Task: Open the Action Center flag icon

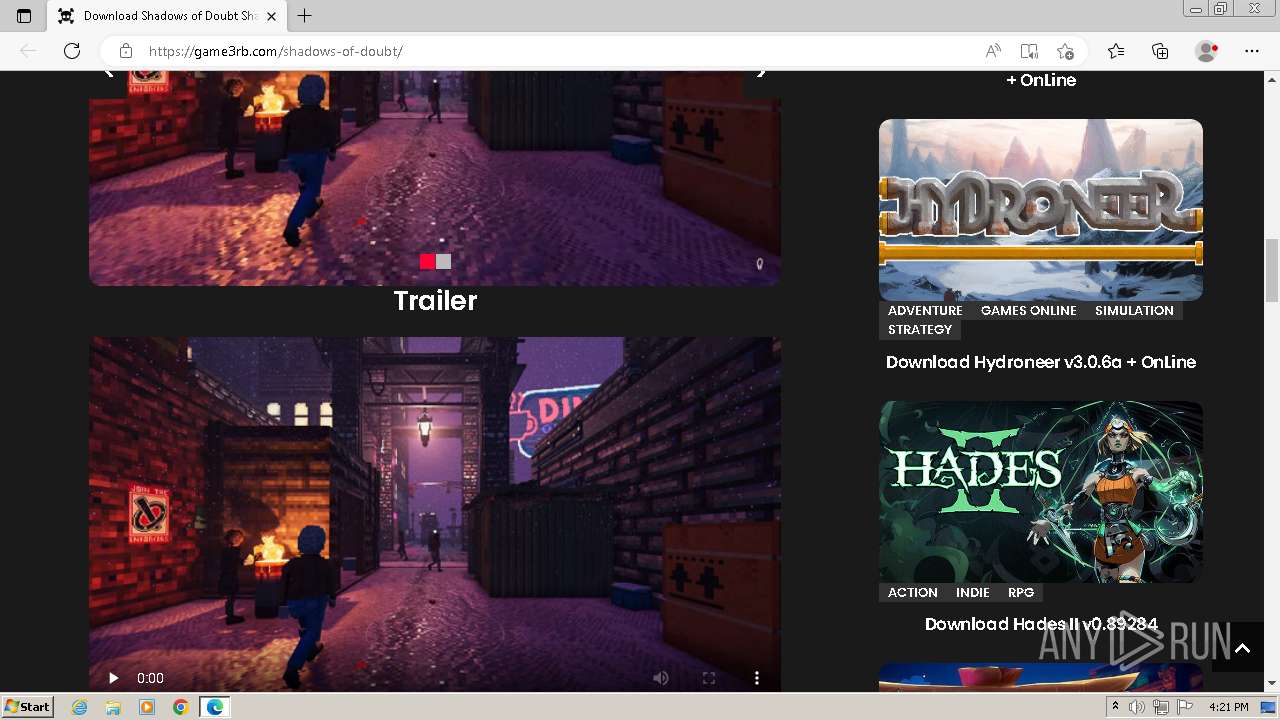Action: pos(1185,707)
